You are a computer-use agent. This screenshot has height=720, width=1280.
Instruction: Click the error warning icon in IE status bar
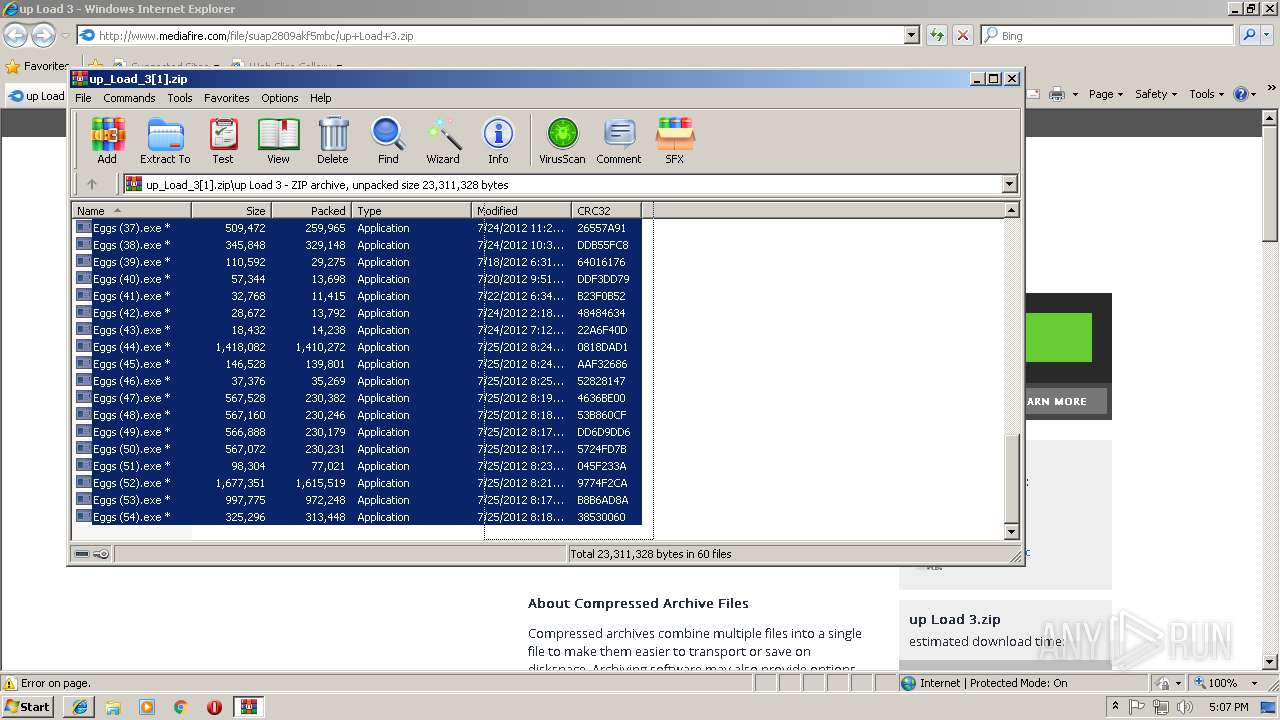point(10,683)
